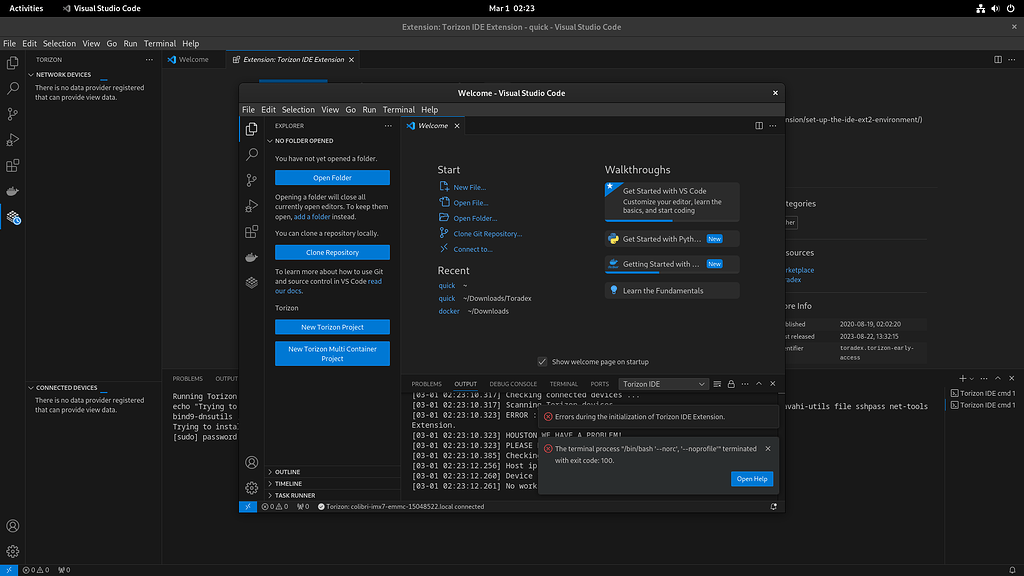
Task: Expand the OUTLINE section
Action: tap(287, 471)
